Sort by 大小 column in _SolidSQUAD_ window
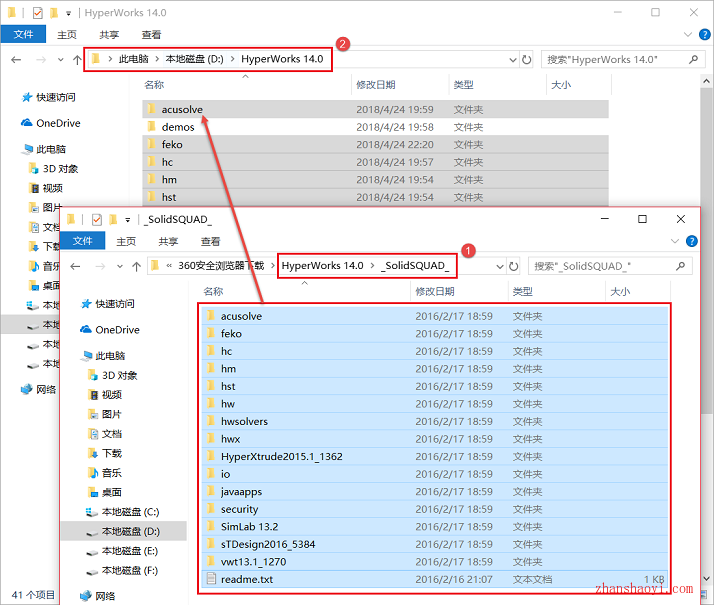This screenshot has height=605, width=714. [620, 291]
